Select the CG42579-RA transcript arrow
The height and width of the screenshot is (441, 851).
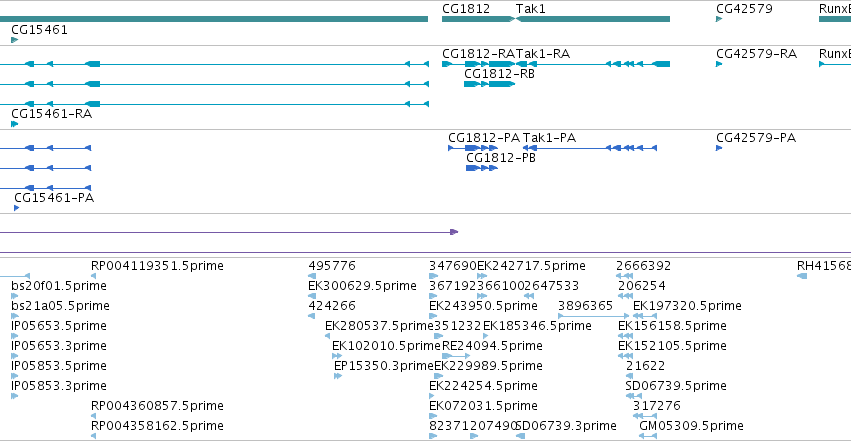click(x=719, y=64)
